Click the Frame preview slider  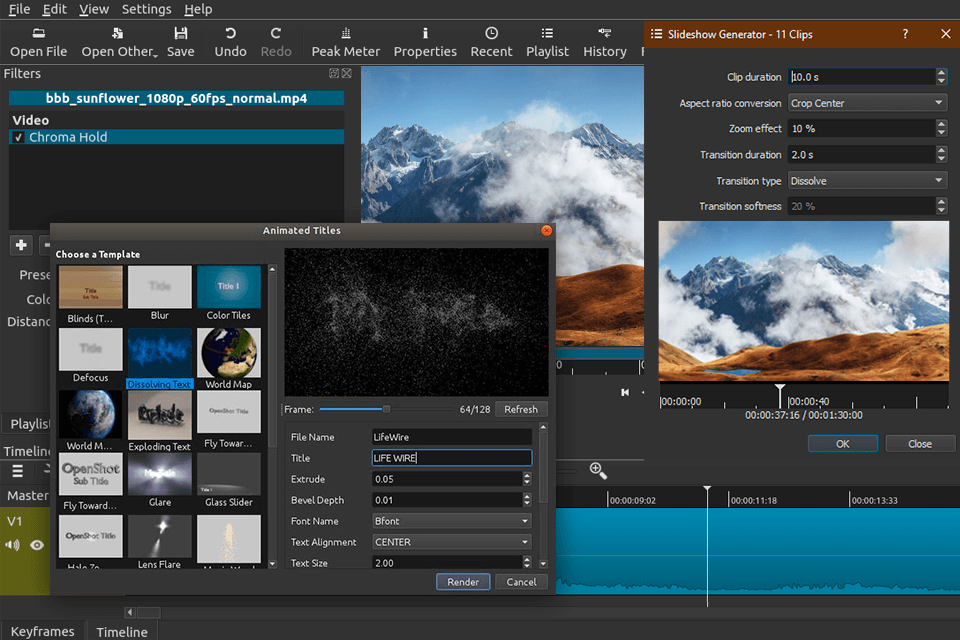386,409
